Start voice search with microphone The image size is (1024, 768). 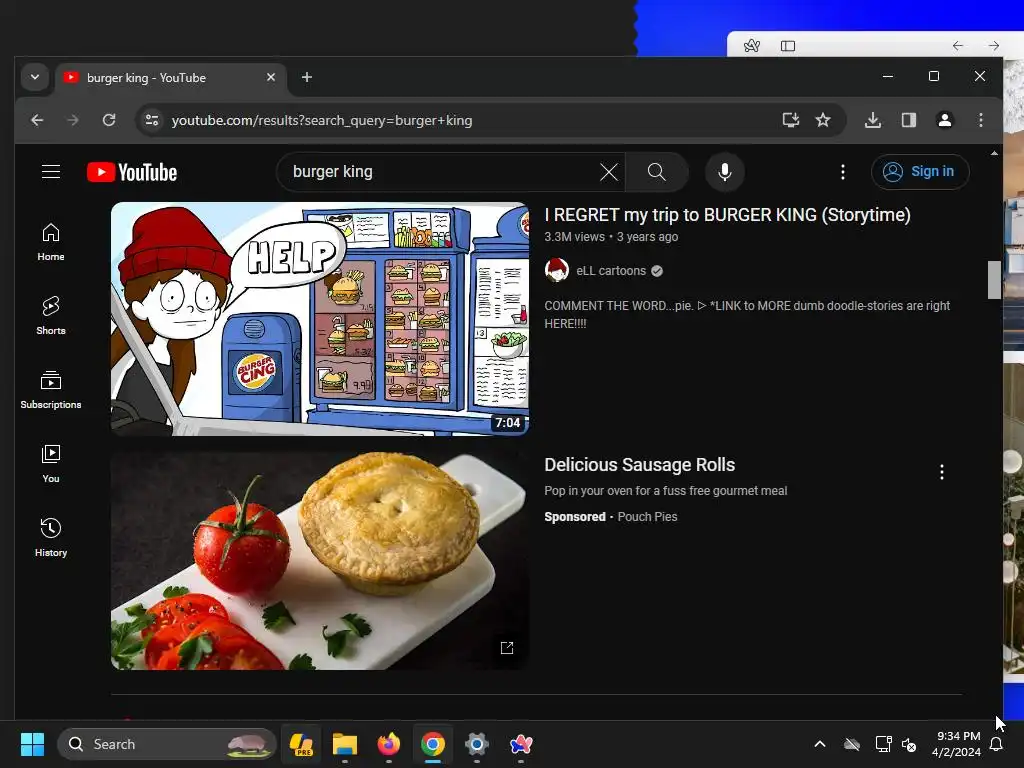725,172
